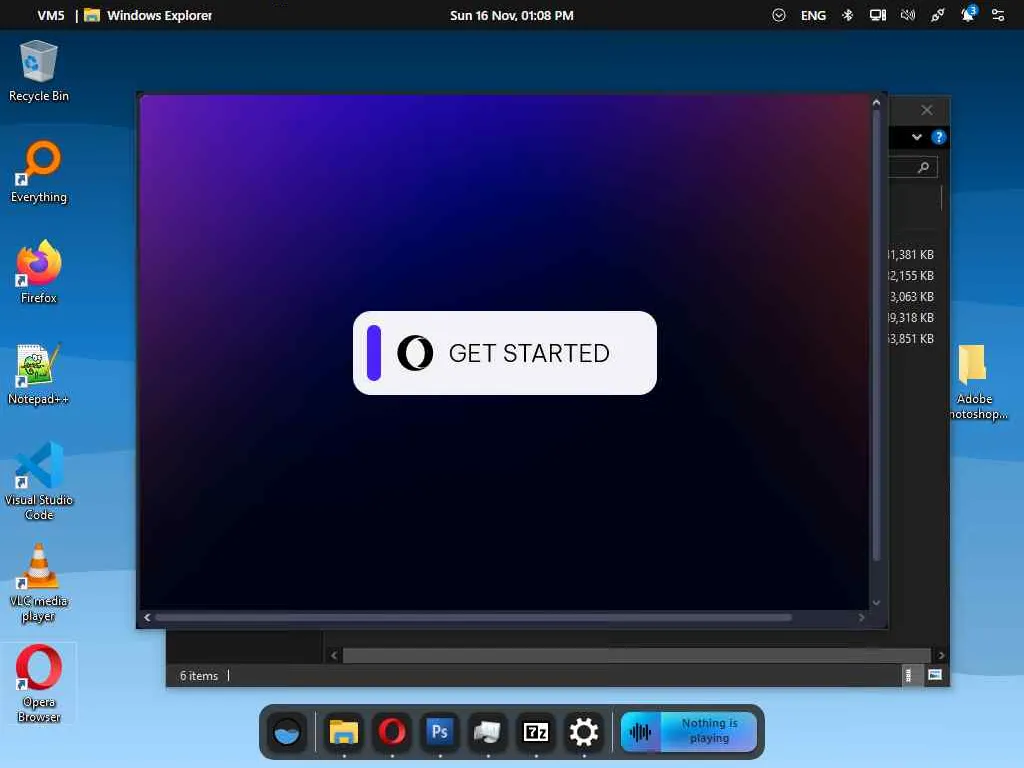Click the ENG language indicator
1024x768 pixels.
(813, 15)
